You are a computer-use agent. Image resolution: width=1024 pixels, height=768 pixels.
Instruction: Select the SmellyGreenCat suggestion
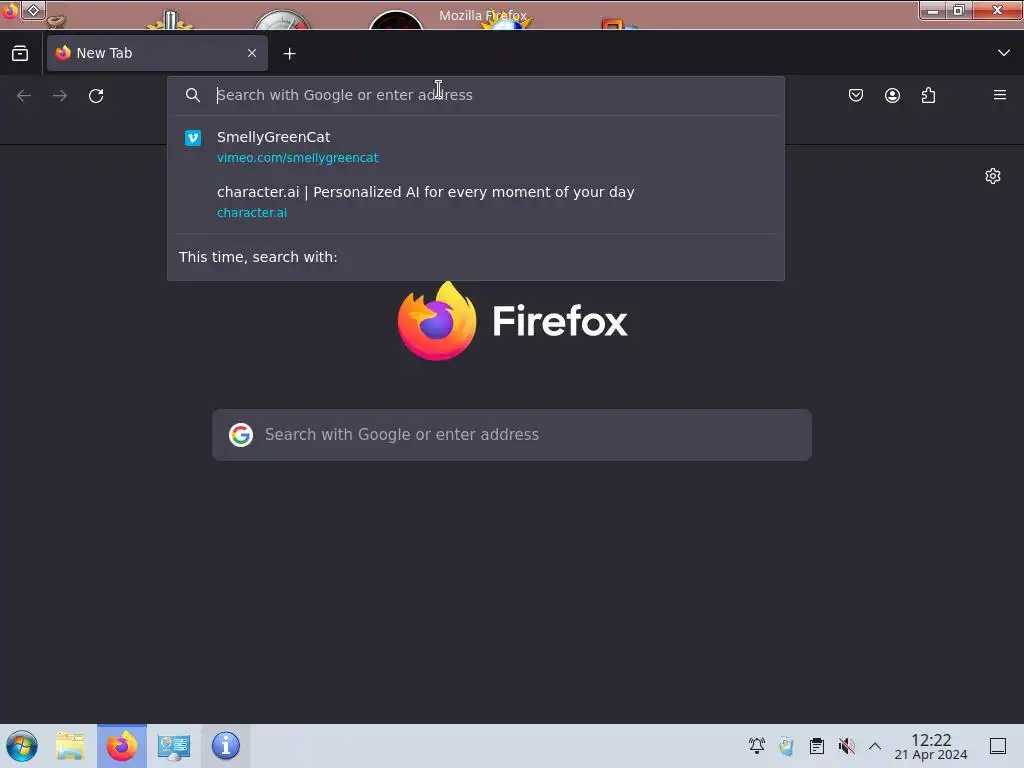pos(476,146)
